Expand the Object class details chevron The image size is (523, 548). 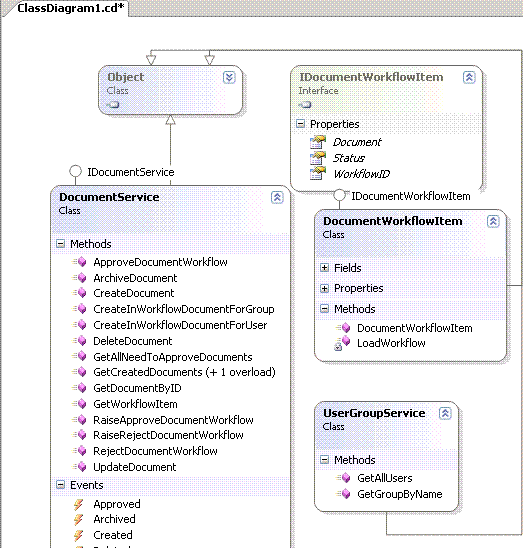pyautogui.click(x=229, y=77)
